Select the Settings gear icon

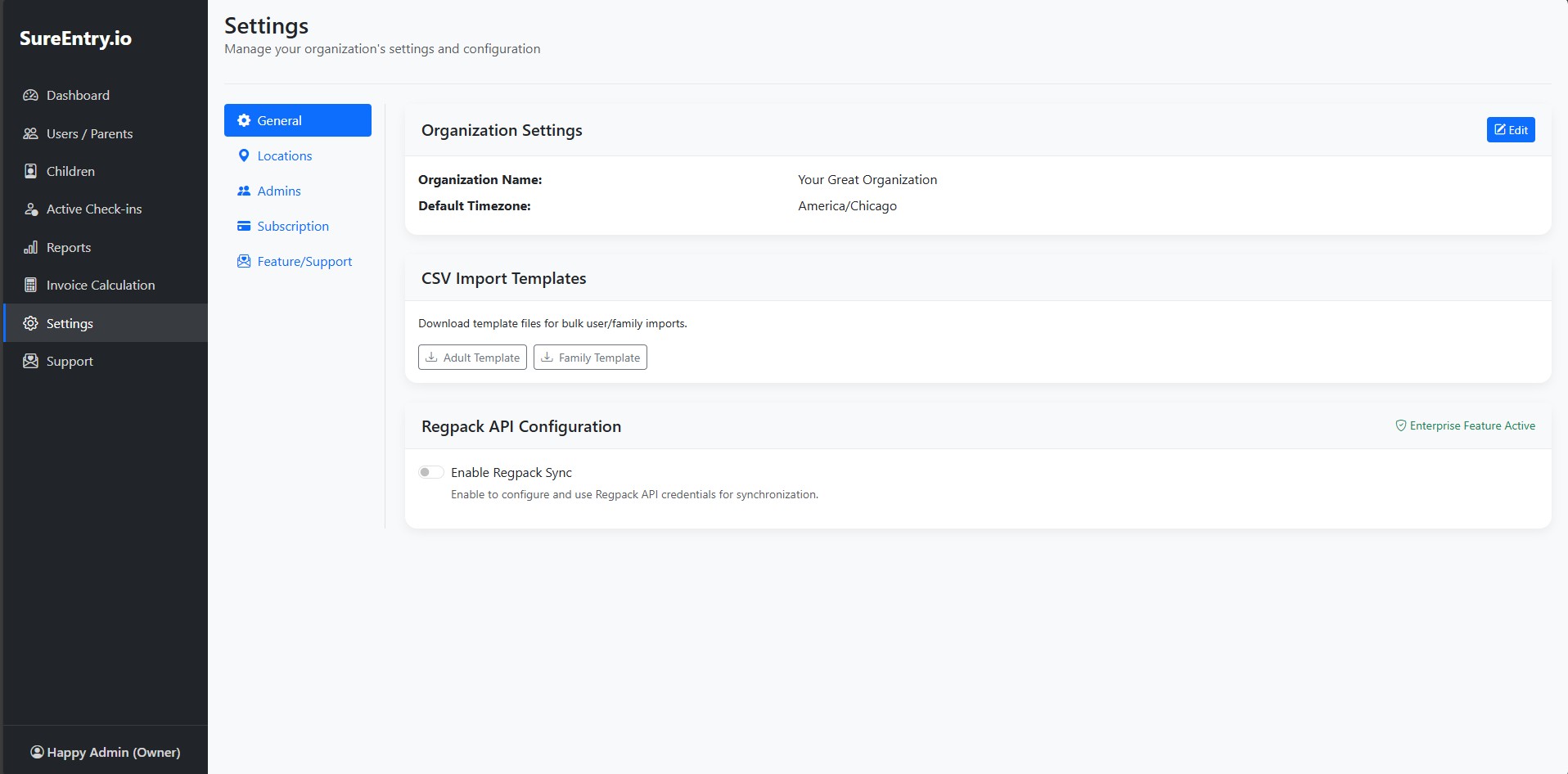tap(30, 323)
